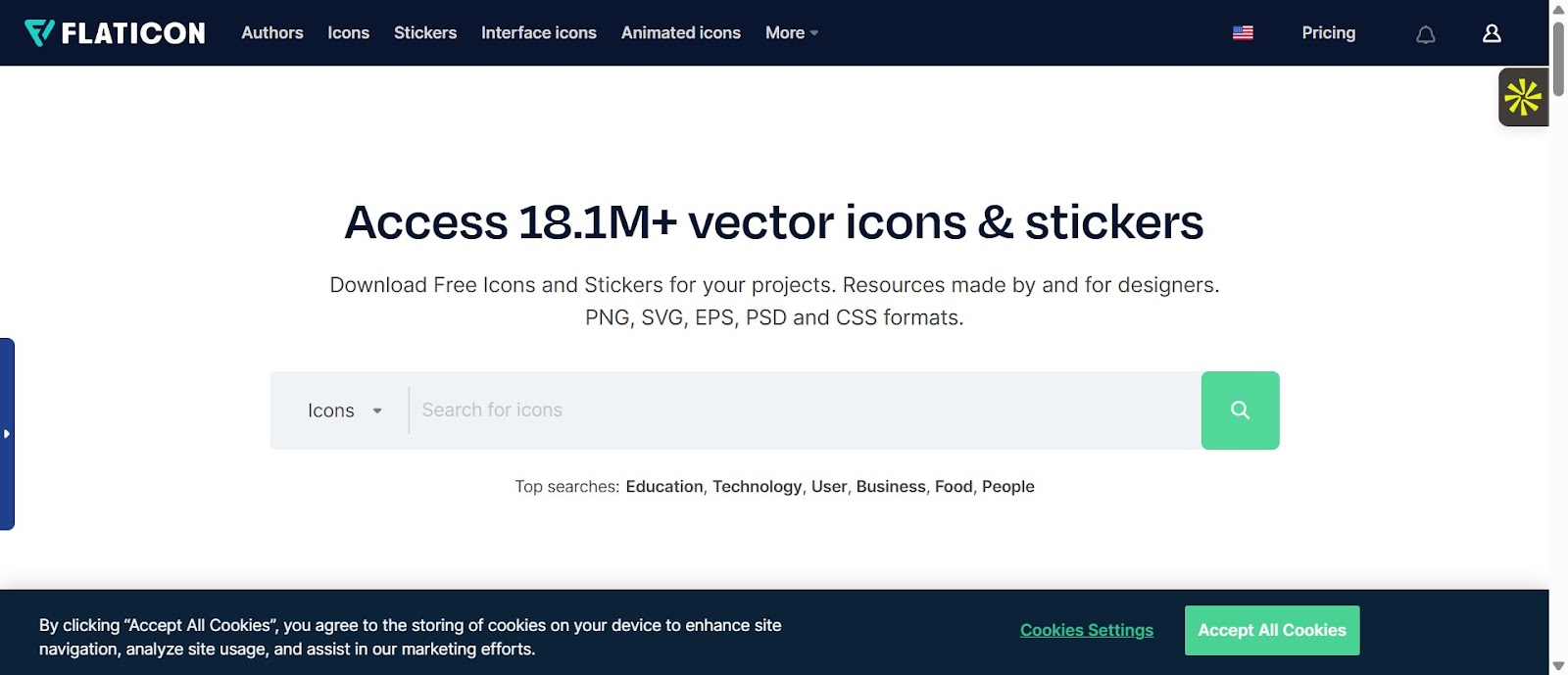Viewport: 1568px width, 675px height.
Task: Open Interface icons section
Action: pos(539,32)
